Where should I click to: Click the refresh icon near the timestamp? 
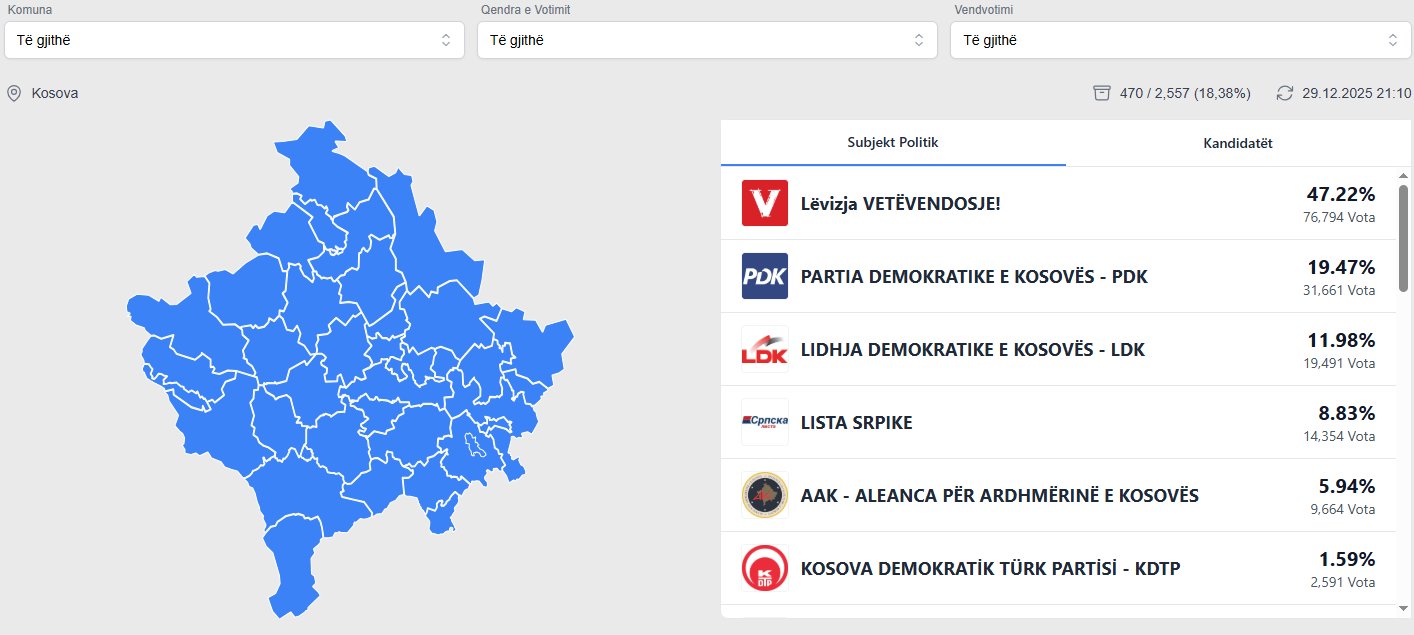[1285, 93]
